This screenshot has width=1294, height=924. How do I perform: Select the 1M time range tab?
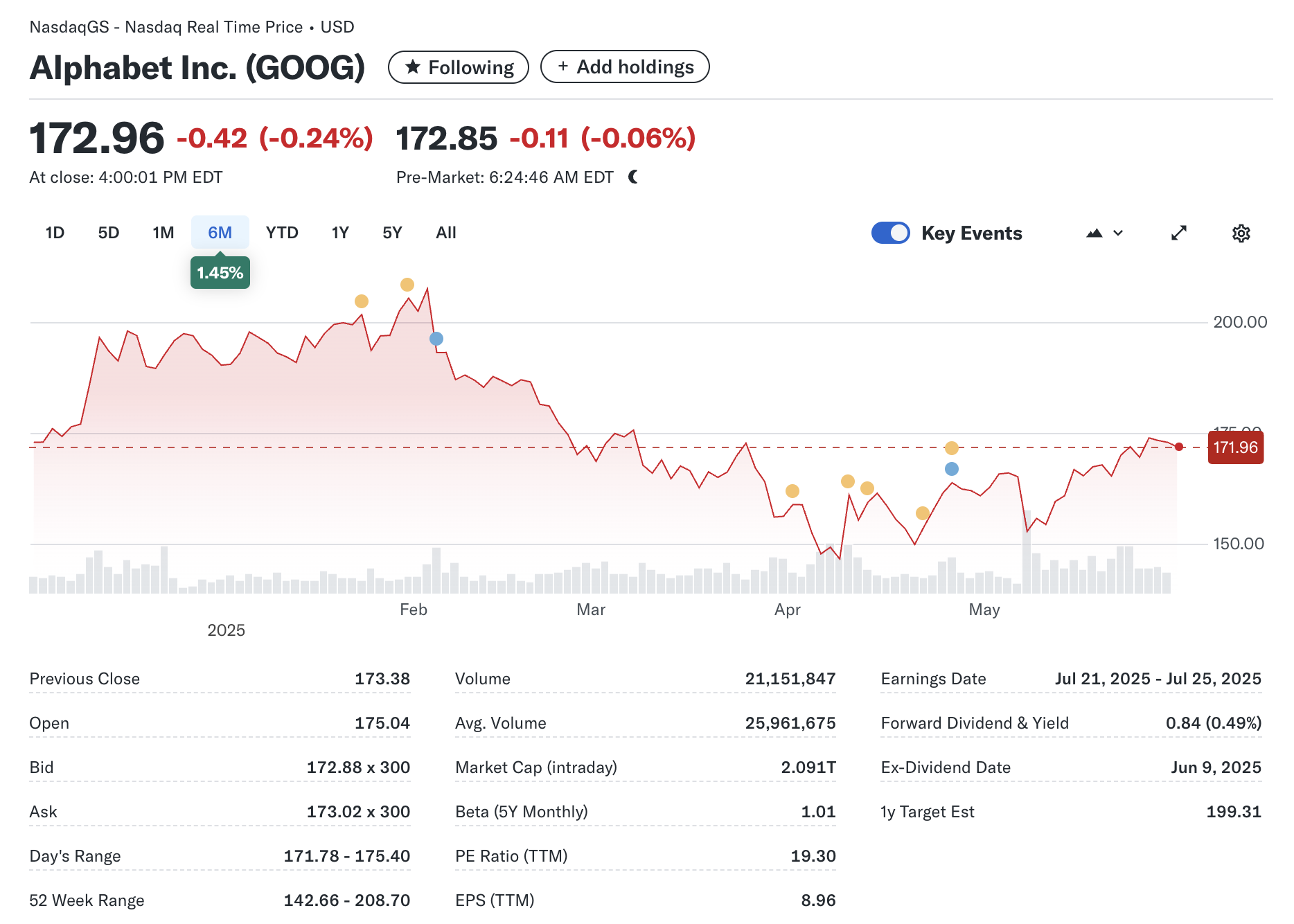tap(163, 233)
